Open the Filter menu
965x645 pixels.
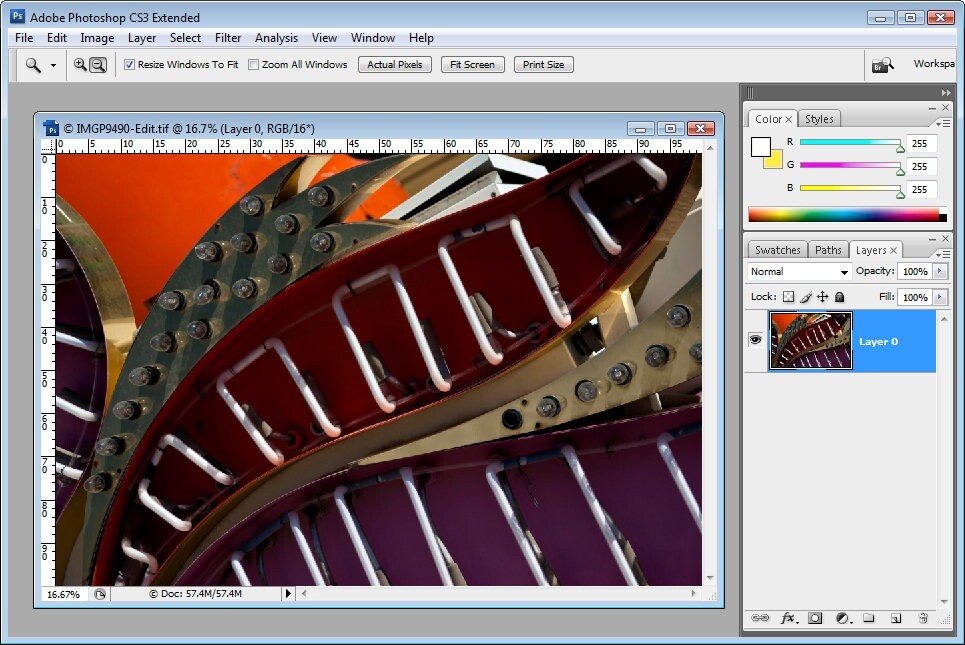coord(228,38)
